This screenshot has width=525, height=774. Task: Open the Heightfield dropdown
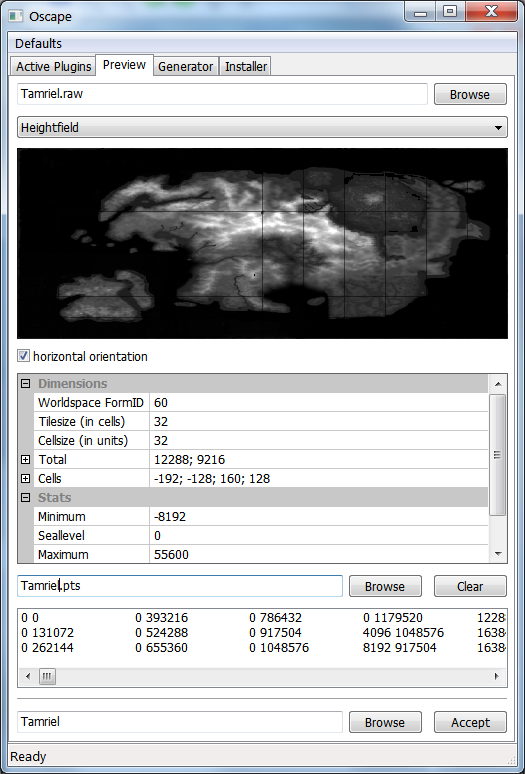[262, 127]
